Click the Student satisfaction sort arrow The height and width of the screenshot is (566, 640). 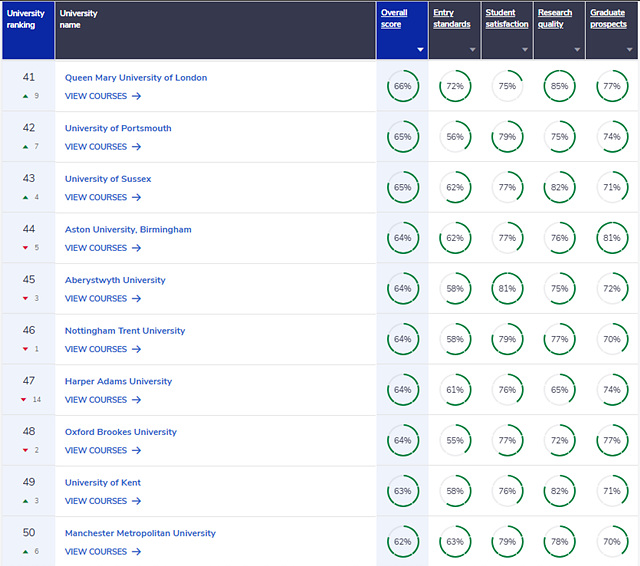(x=525, y=50)
